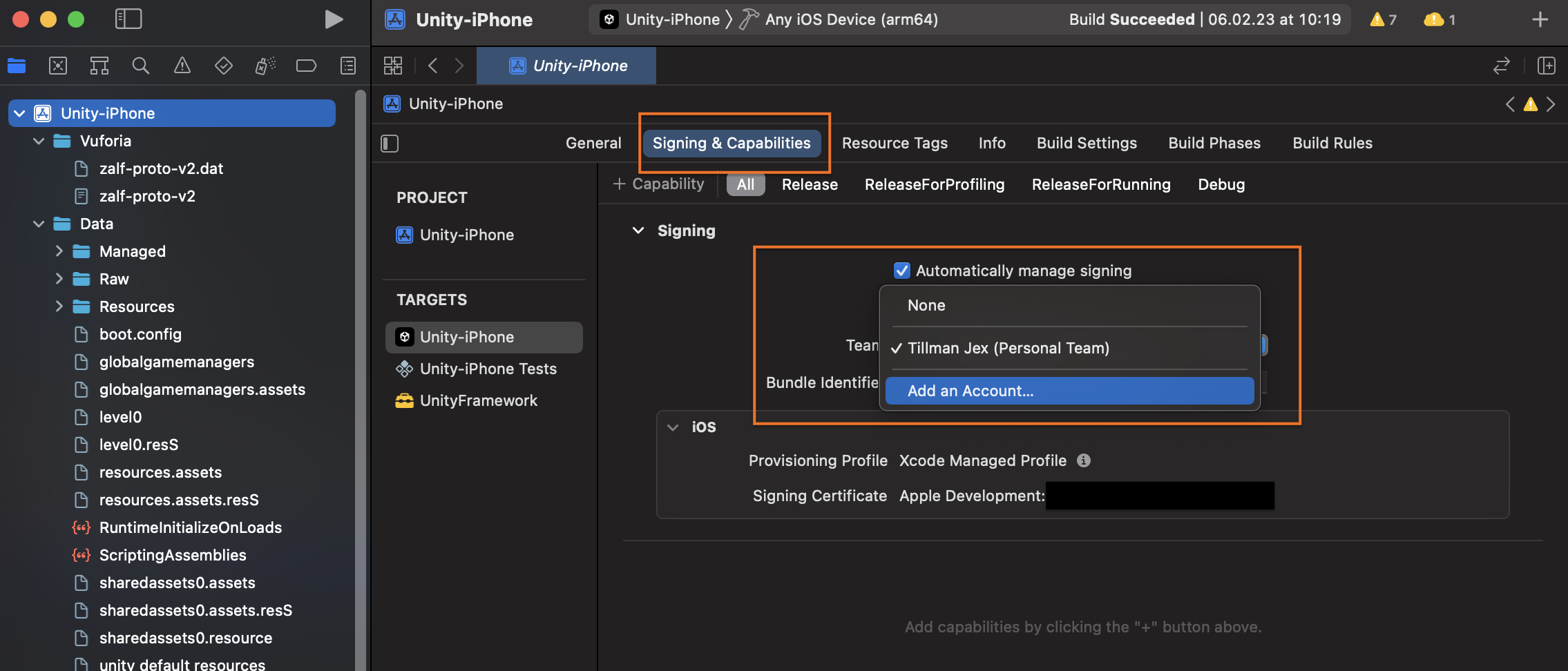Go back with the left arrow
The width and height of the screenshot is (1568, 671).
[x=433, y=66]
